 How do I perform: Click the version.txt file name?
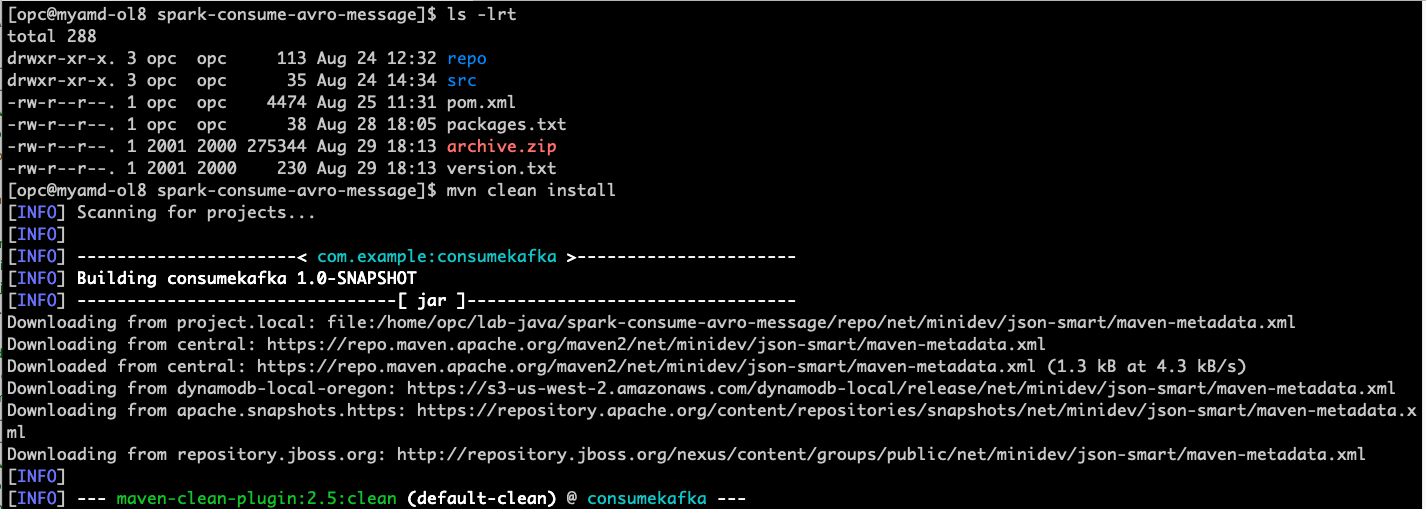501,169
